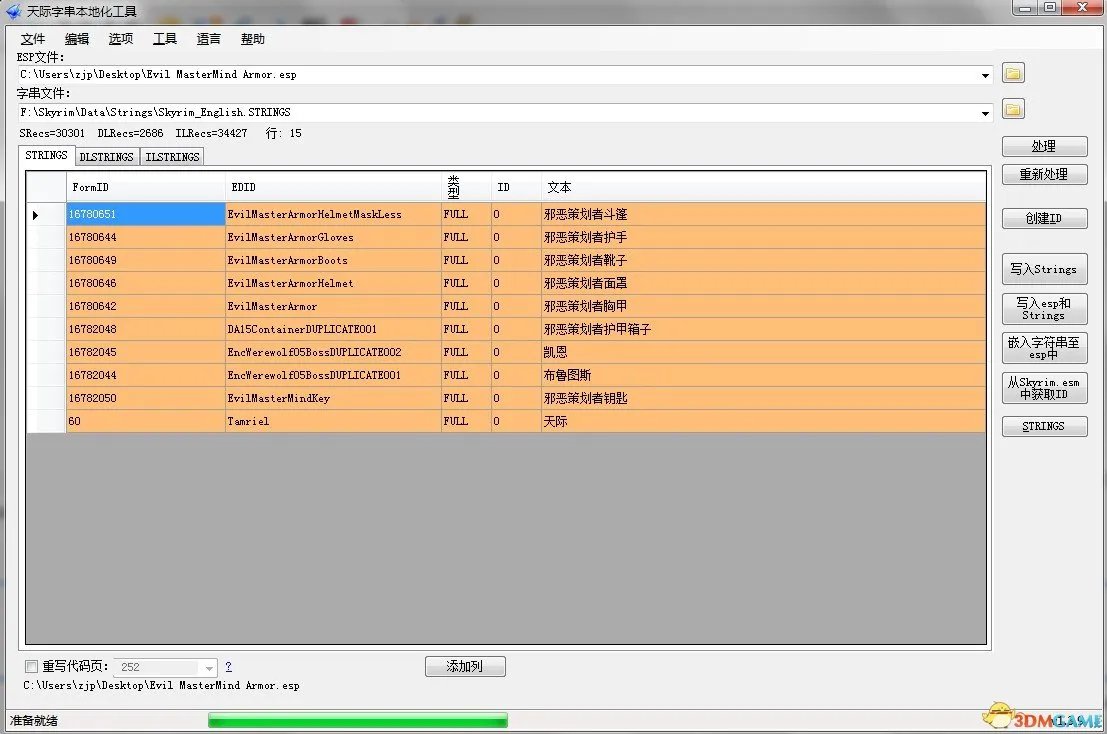Open the 工具 menu

pyautogui.click(x=165, y=39)
